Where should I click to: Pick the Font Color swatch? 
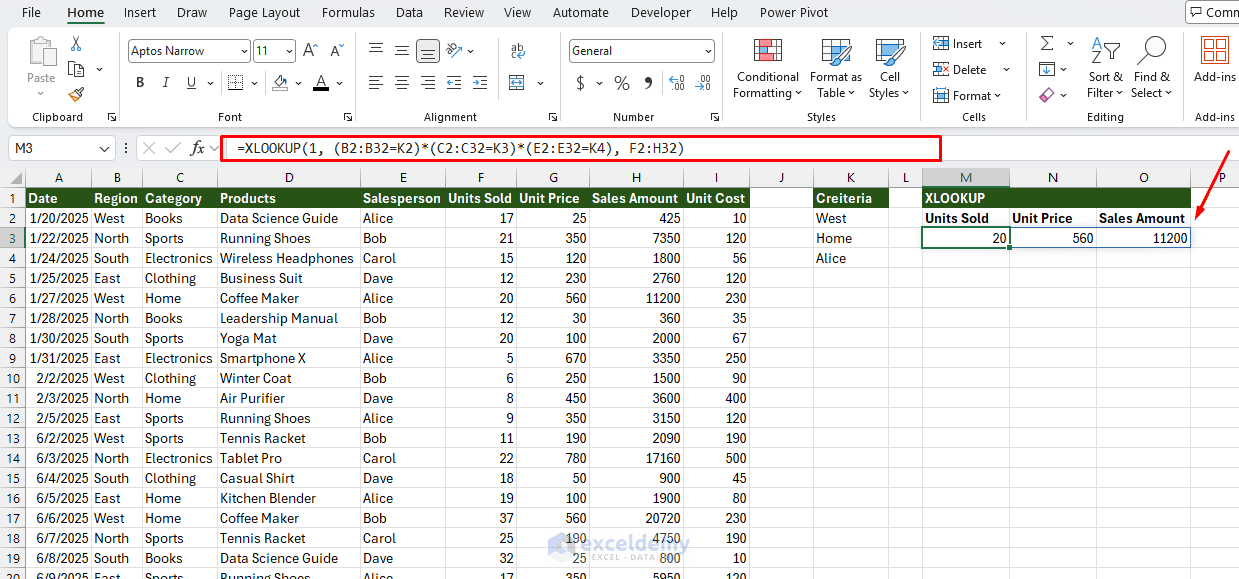[321, 83]
